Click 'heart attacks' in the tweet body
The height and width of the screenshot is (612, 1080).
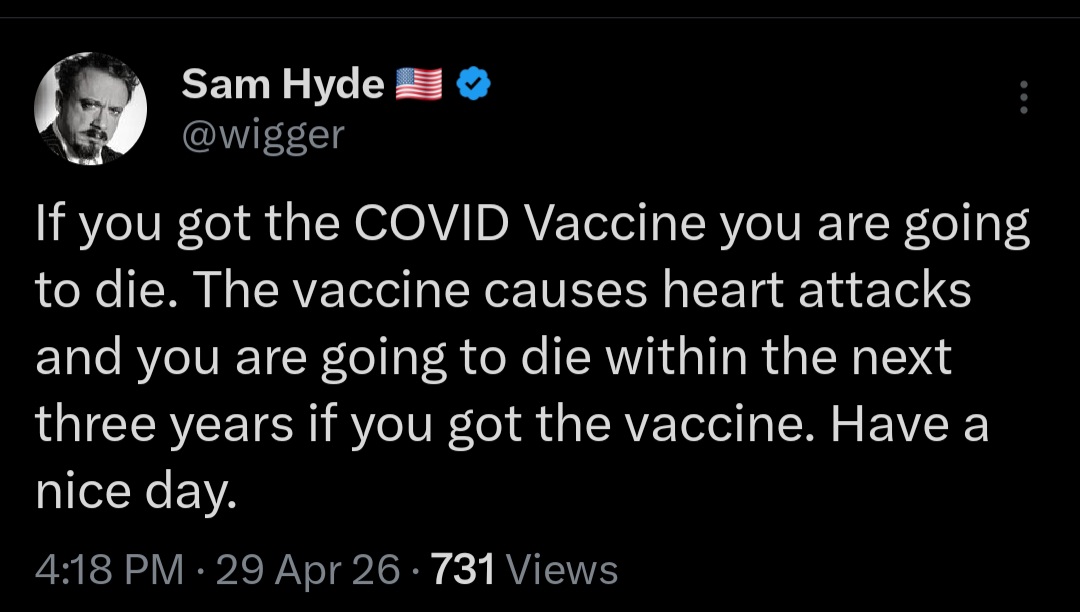click(816, 290)
